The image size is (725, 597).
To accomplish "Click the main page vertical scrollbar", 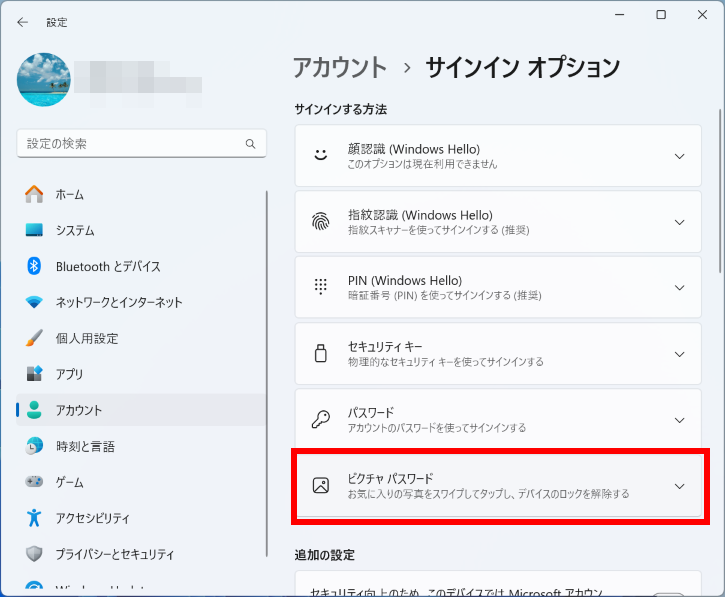I will coord(720,191).
